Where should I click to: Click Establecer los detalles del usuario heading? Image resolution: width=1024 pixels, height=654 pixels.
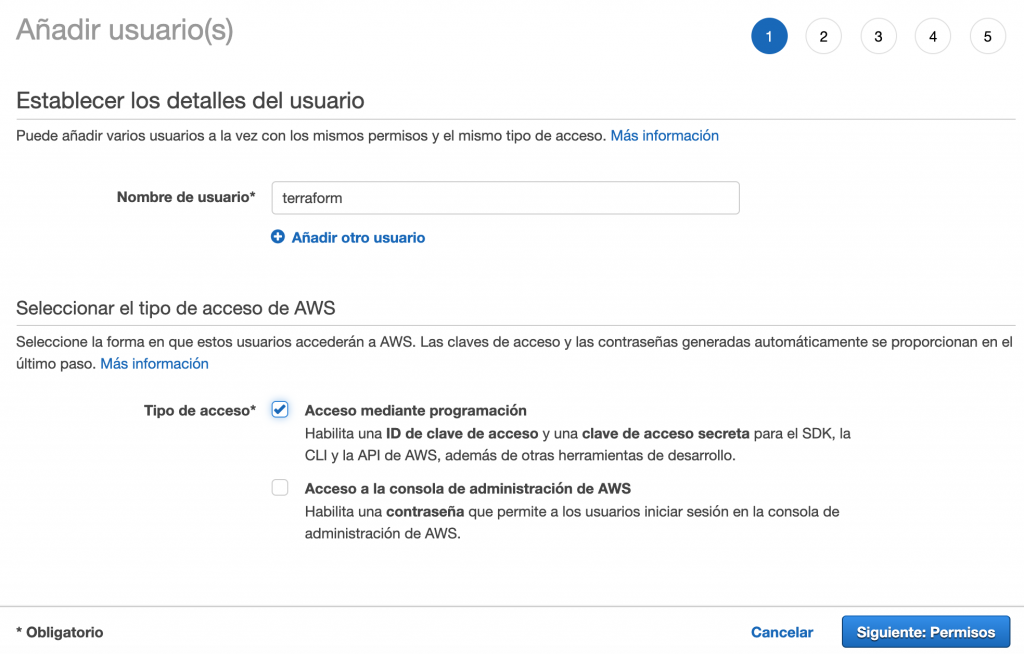coord(190,101)
